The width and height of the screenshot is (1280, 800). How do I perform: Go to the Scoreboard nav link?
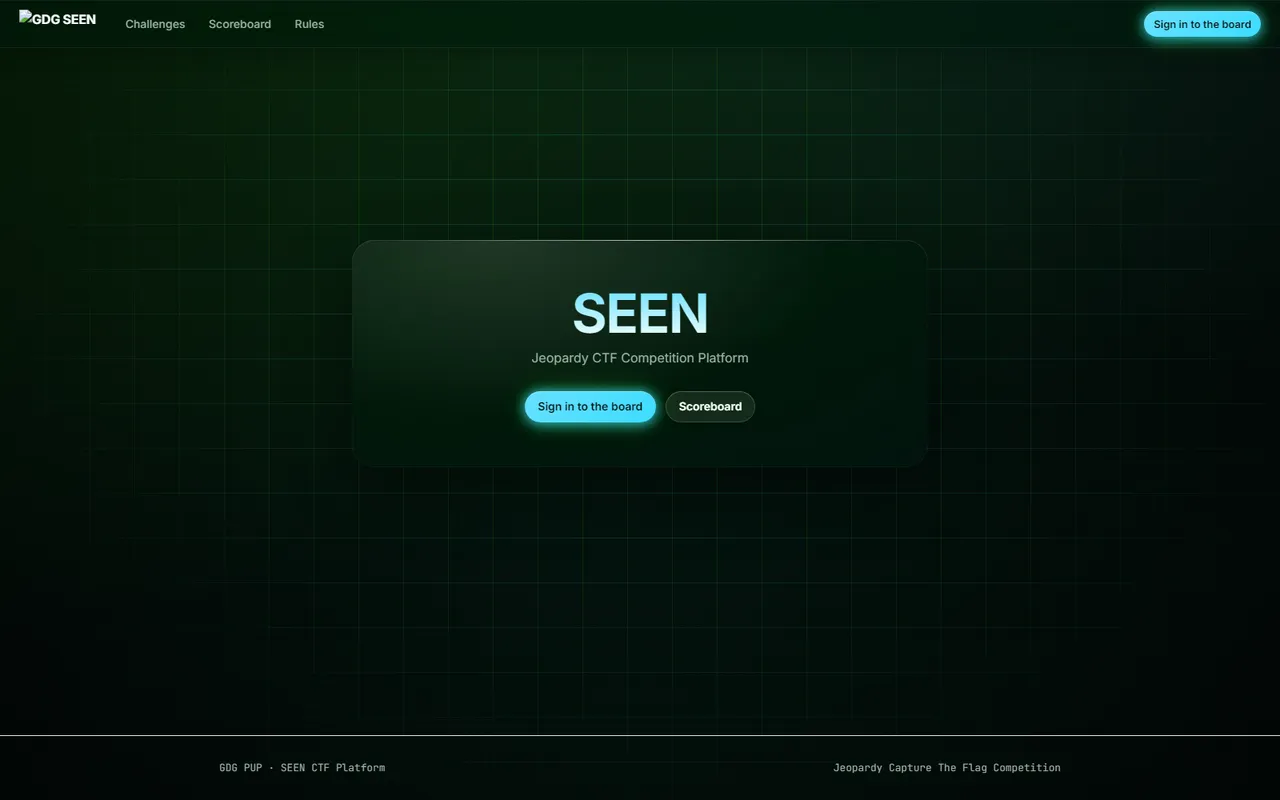(240, 24)
